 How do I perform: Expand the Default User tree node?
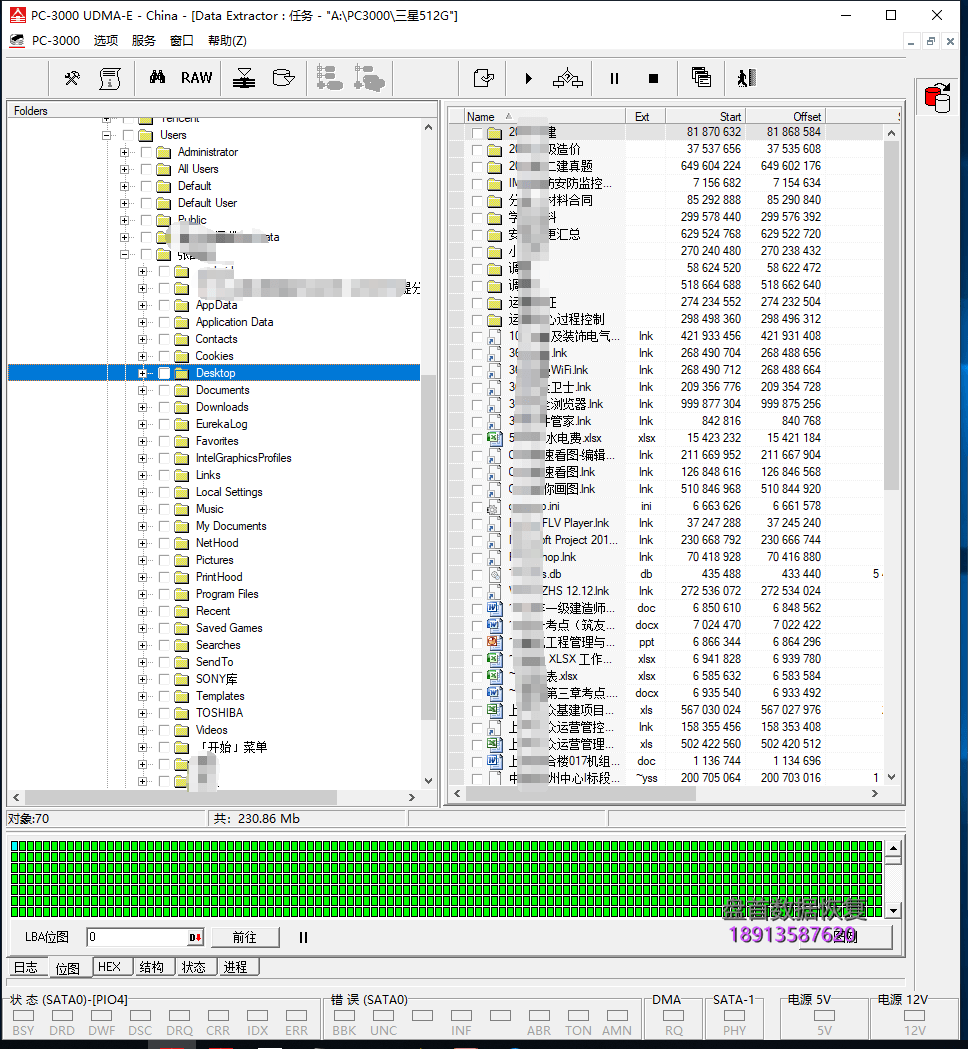pyautogui.click(x=124, y=203)
